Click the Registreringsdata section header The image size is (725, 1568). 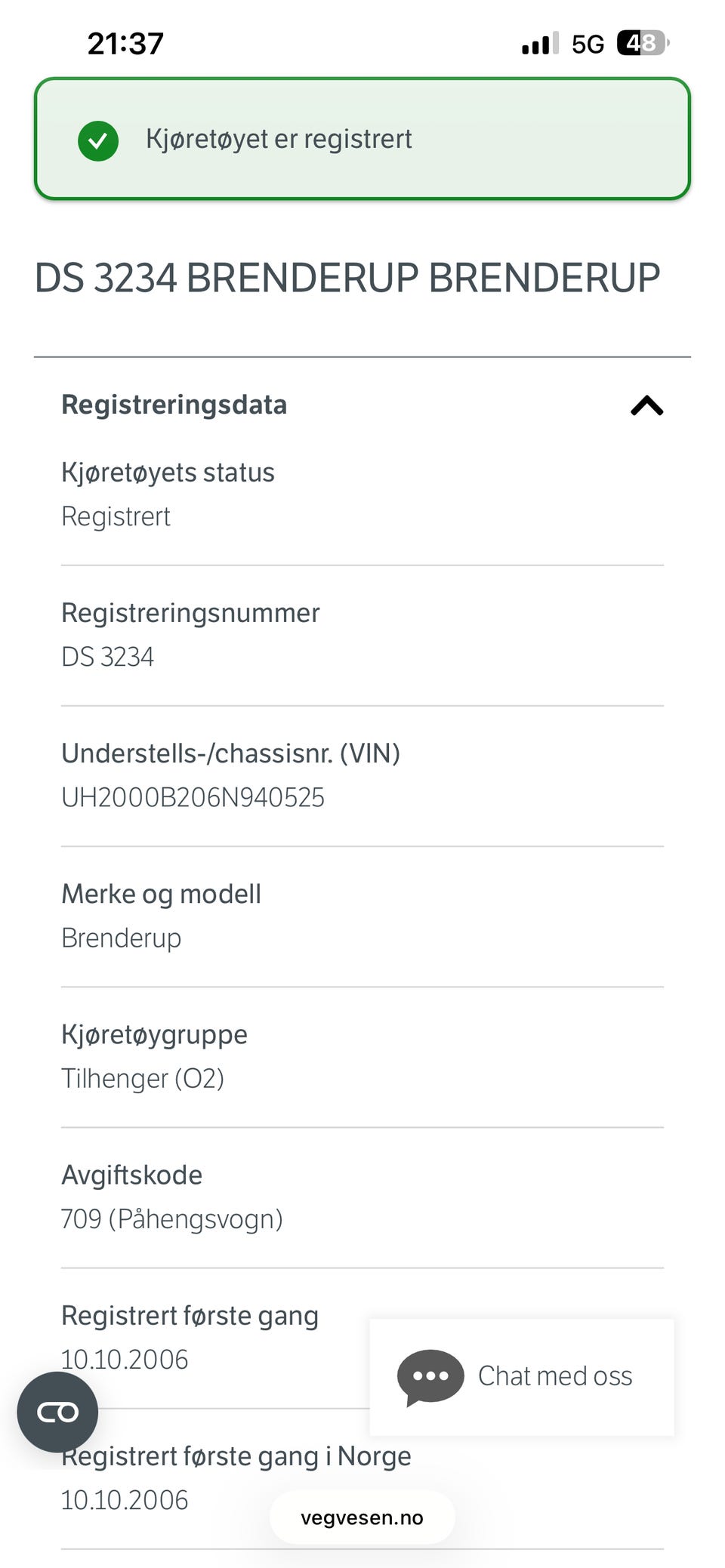click(x=174, y=405)
